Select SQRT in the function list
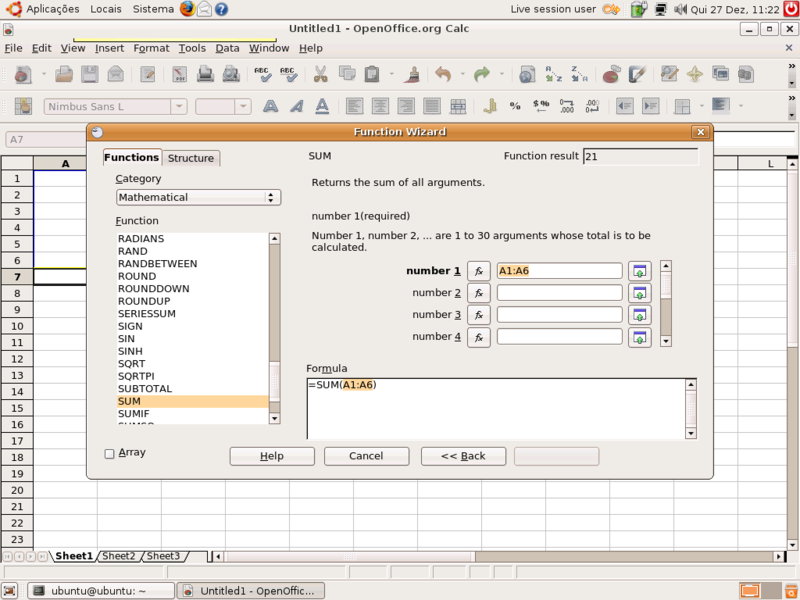This screenshot has height=600, width=800. [193, 364]
